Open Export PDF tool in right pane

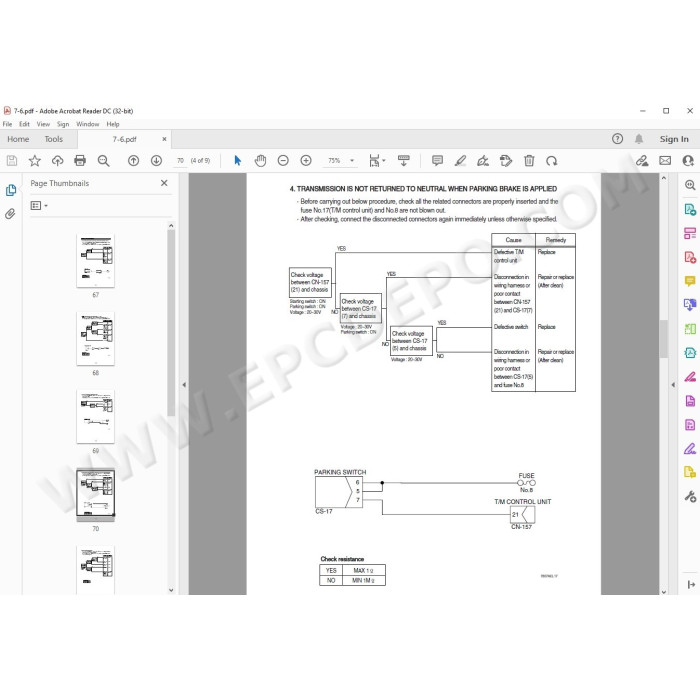click(690, 209)
